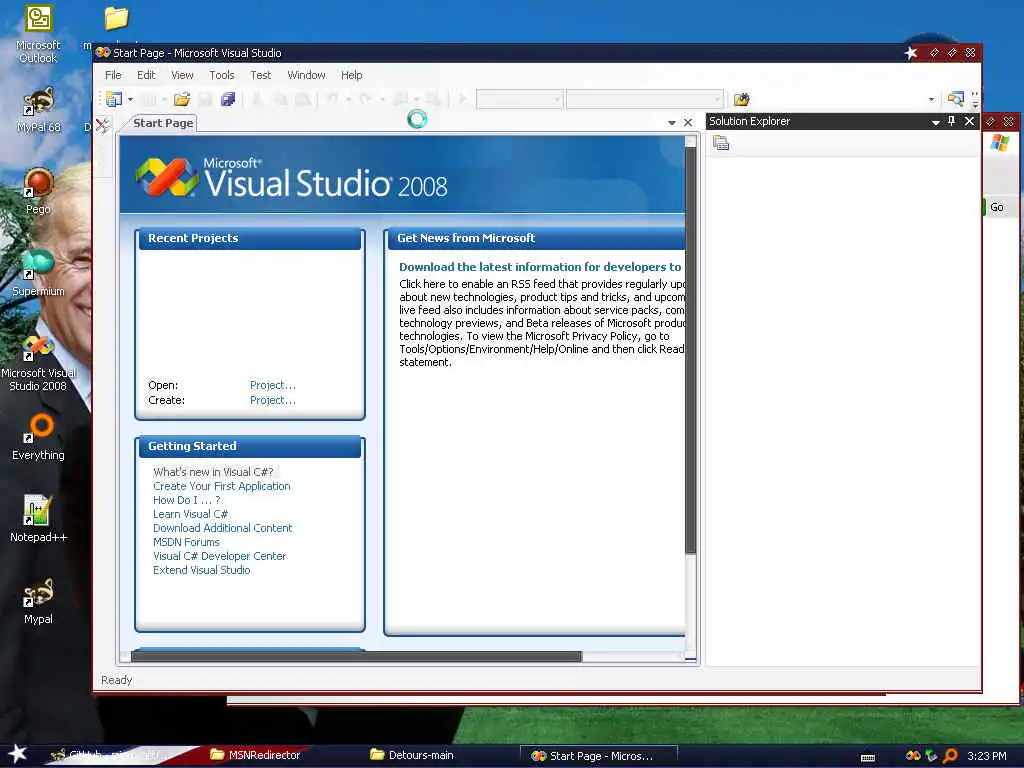Open the Solution Configurations combo box
Screen dimensions: 1024x768
pyautogui.click(x=519, y=99)
